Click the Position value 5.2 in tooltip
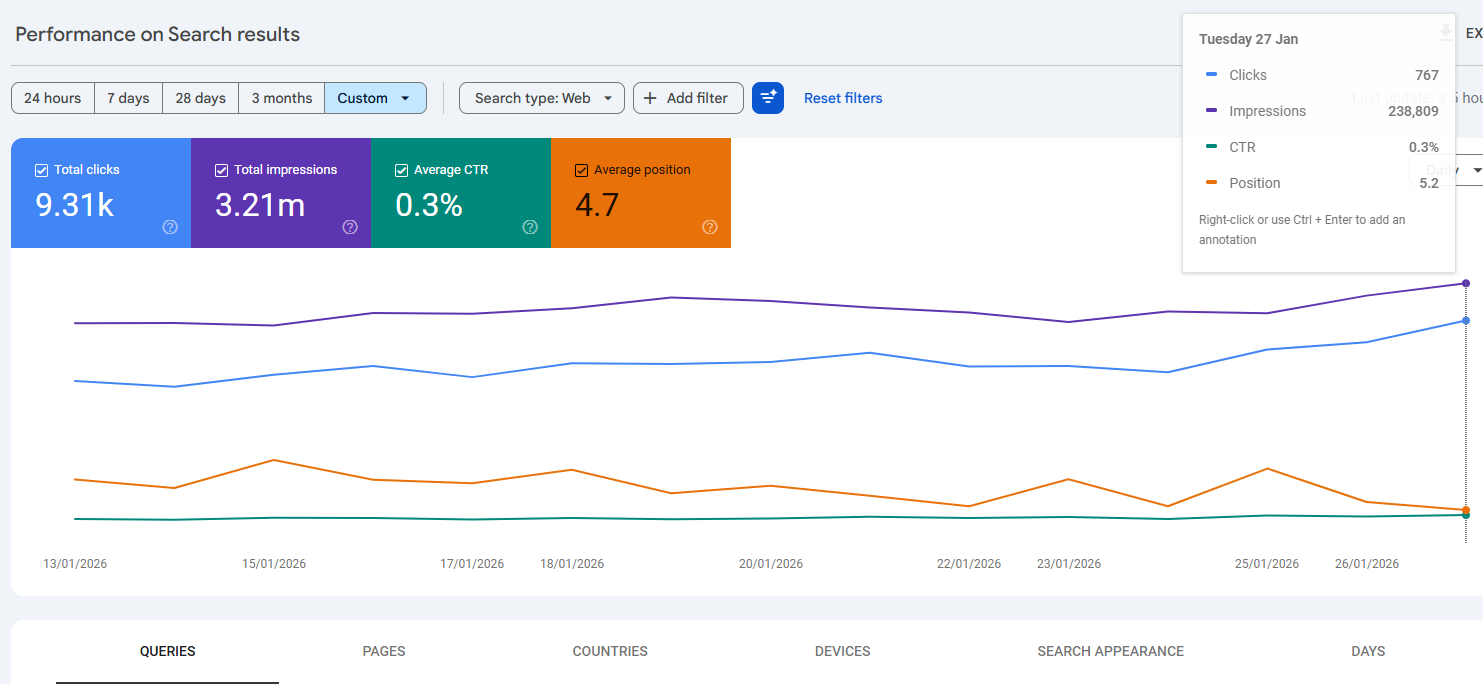The height and width of the screenshot is (684, 1483). tap(1429, 183)
